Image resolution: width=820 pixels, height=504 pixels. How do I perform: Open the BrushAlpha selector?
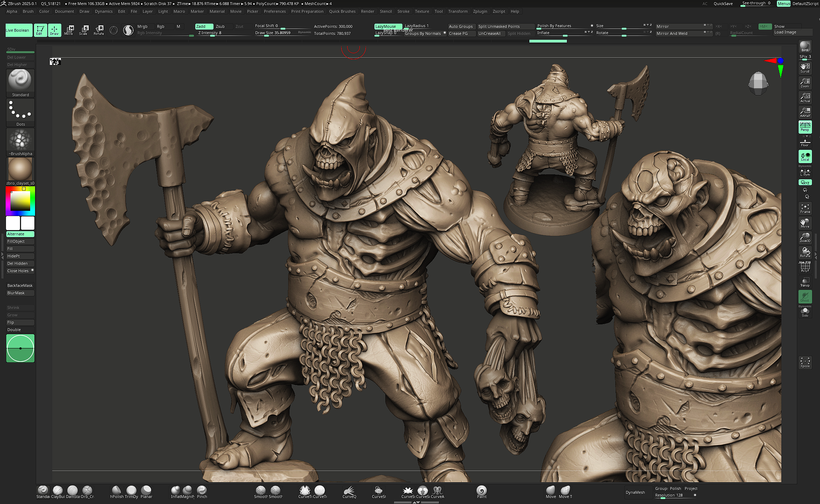click(19, 140)
